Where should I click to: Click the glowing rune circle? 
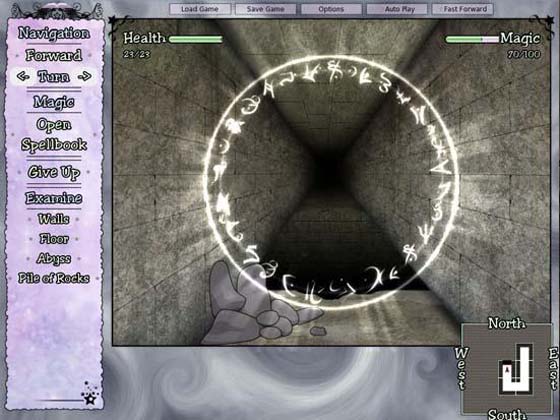pyautogui.click(x=331, y=183)
